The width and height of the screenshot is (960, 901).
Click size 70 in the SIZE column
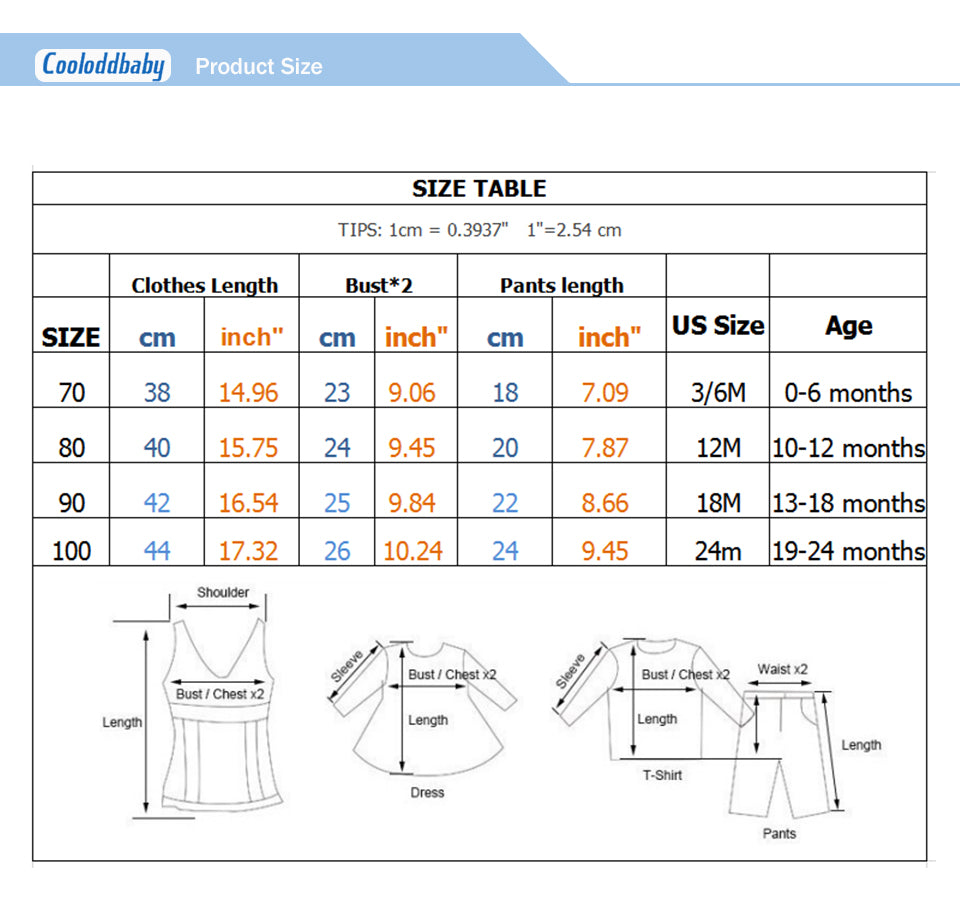point(72,393)
